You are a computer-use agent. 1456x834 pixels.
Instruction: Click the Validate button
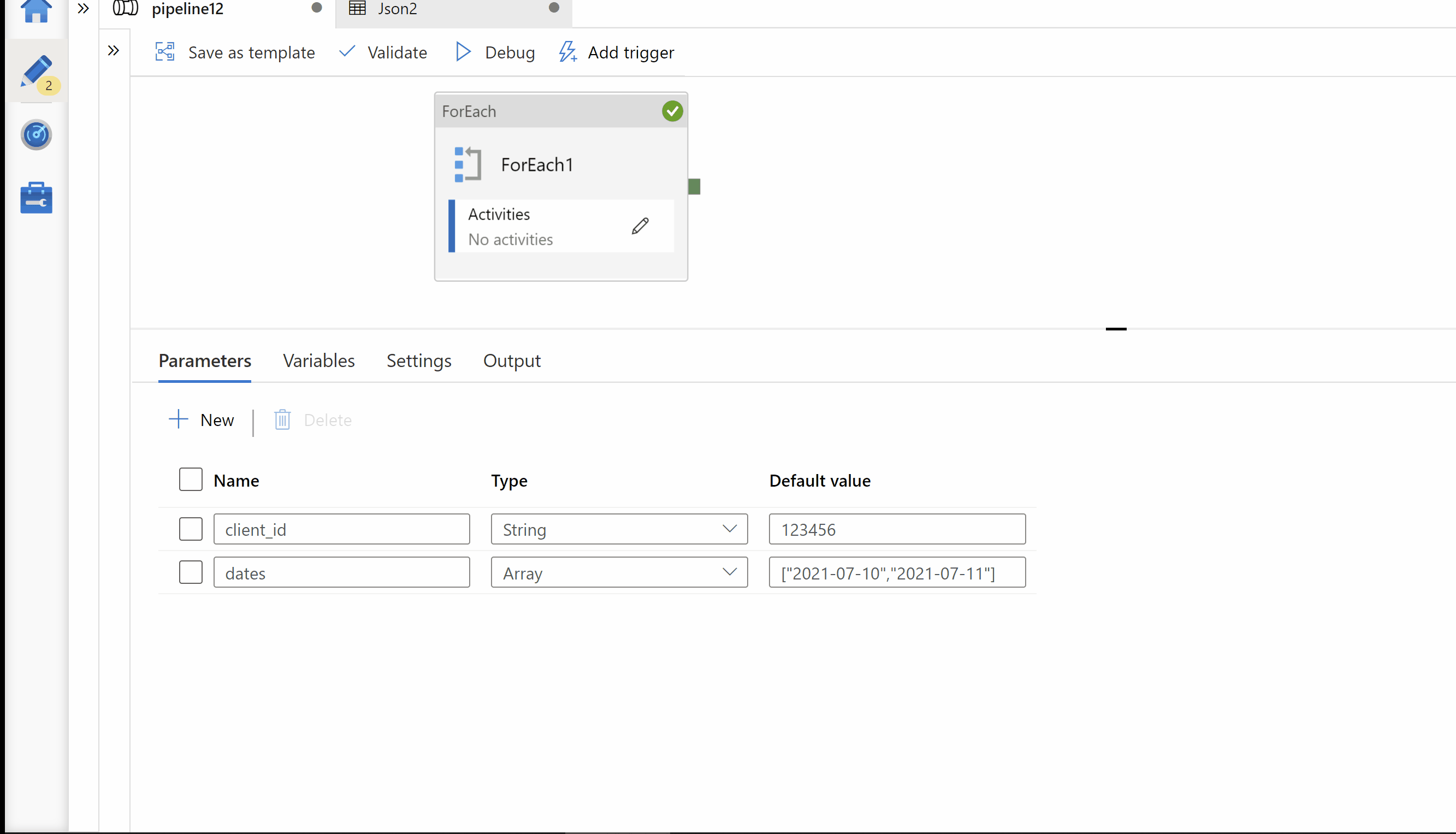(383, 52)
